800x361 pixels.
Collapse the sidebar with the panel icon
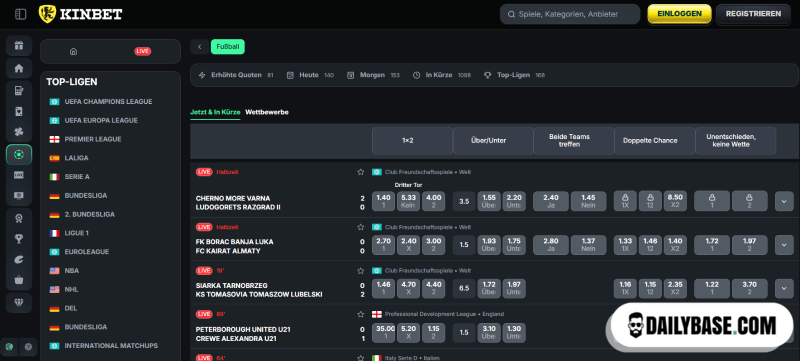click(x=20, y=14)
